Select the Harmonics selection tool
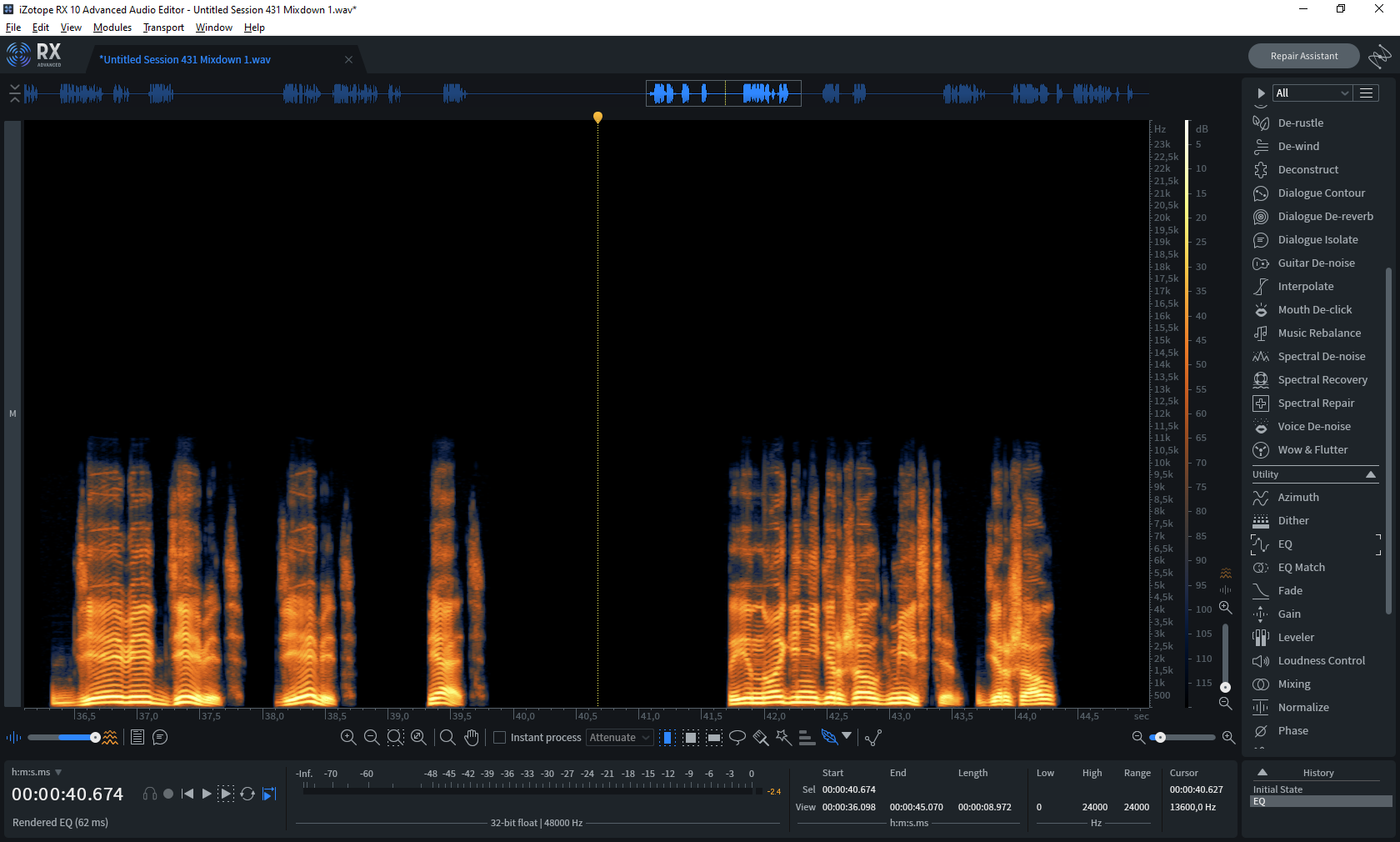This screenshot has height=842, width=1400. [x=806, y=737]
